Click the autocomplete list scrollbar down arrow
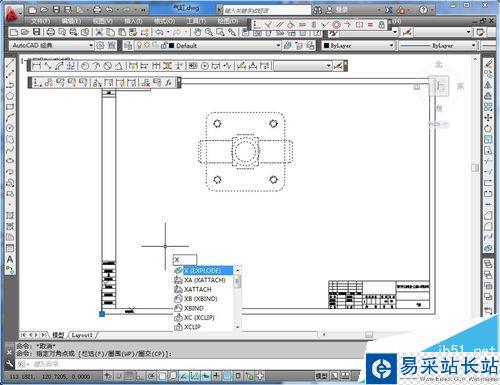 coord(238,327)
